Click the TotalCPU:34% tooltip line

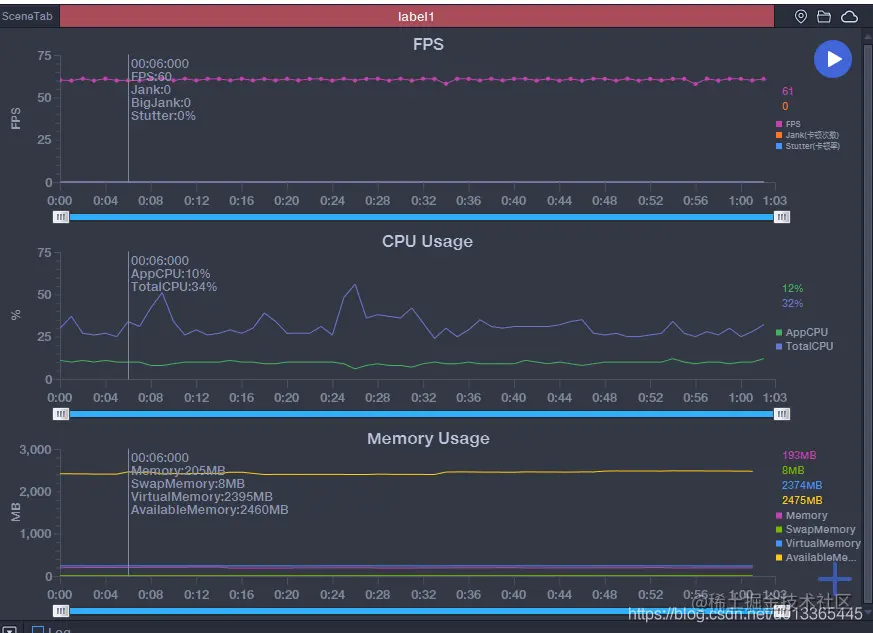coord(174,287)
